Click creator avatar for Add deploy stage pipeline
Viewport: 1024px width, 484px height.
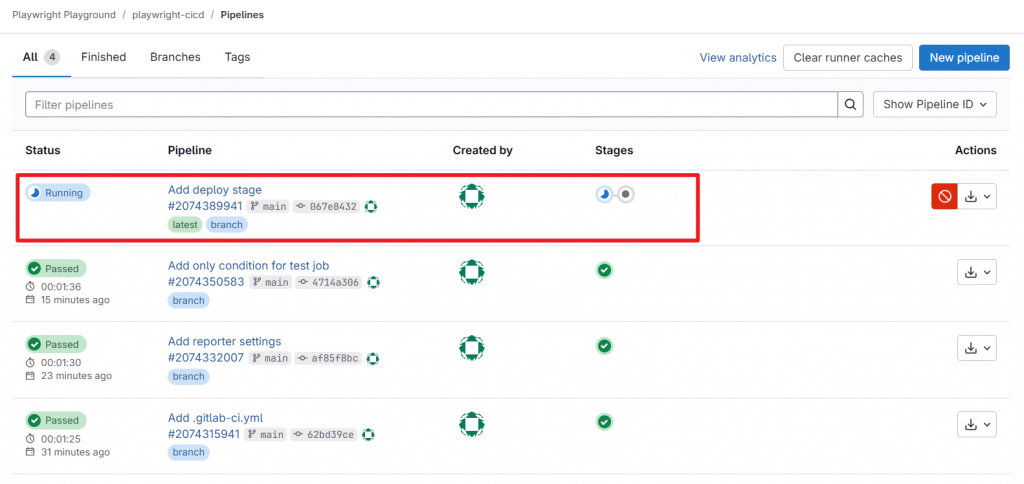tap(472, 196)
